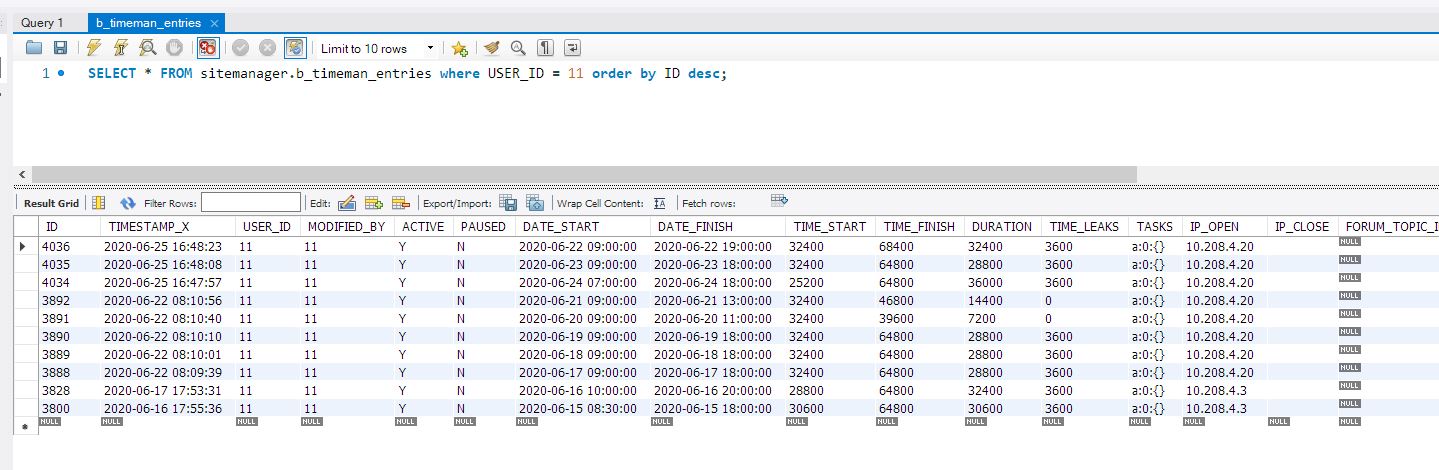Add a new table row icon
Viewport: 1439px width, 470px height.
point(375,203)
